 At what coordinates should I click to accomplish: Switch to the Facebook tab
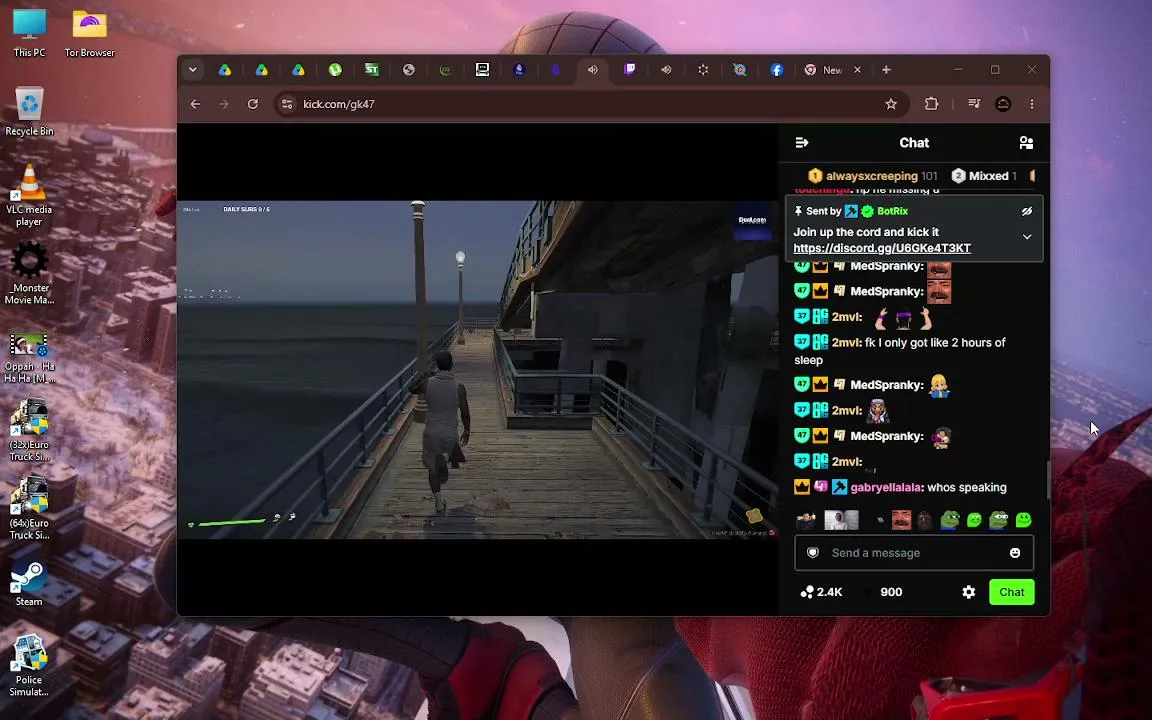(777, 70)
